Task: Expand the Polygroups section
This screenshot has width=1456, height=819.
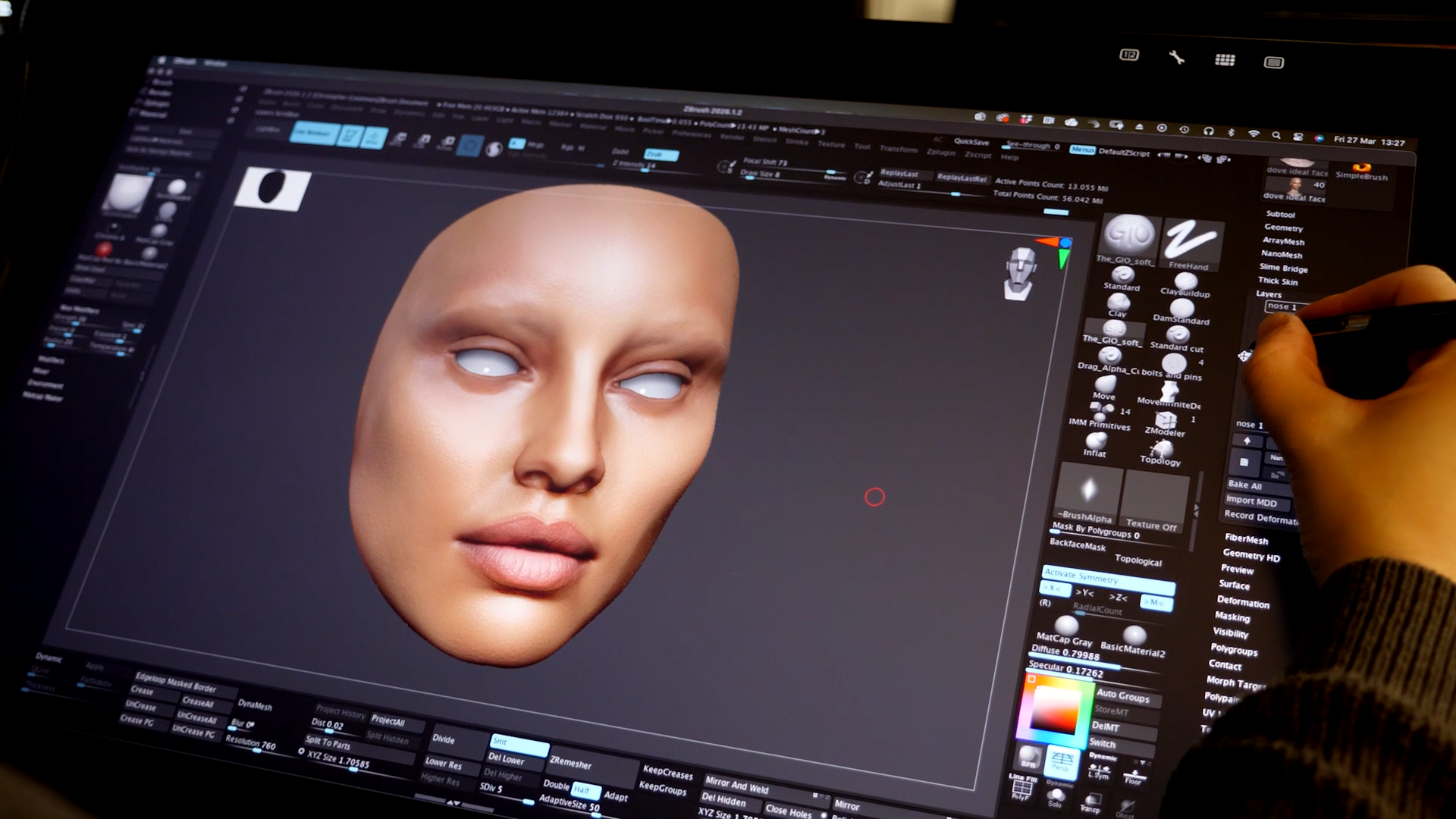Action: (1234, 649)
